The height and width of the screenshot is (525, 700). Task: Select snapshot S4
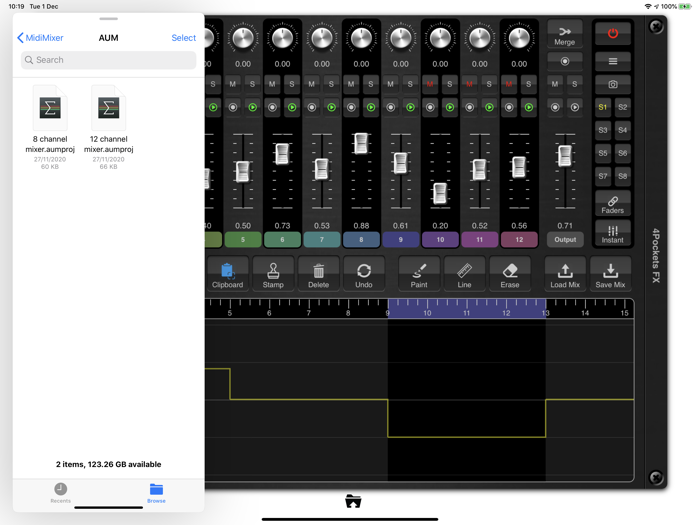[622, 130]
